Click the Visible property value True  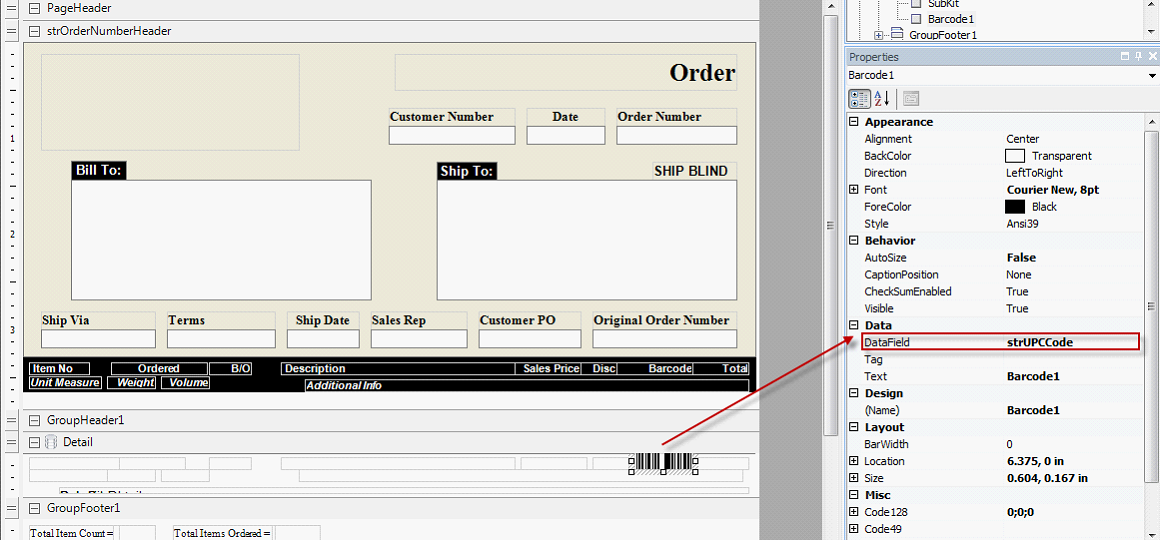1017,309
